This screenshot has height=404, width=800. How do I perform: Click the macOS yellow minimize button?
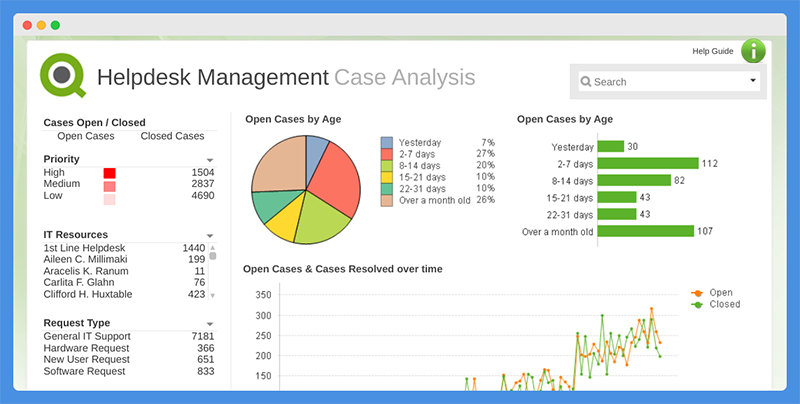pyautogui.click(x=41, y=25)
